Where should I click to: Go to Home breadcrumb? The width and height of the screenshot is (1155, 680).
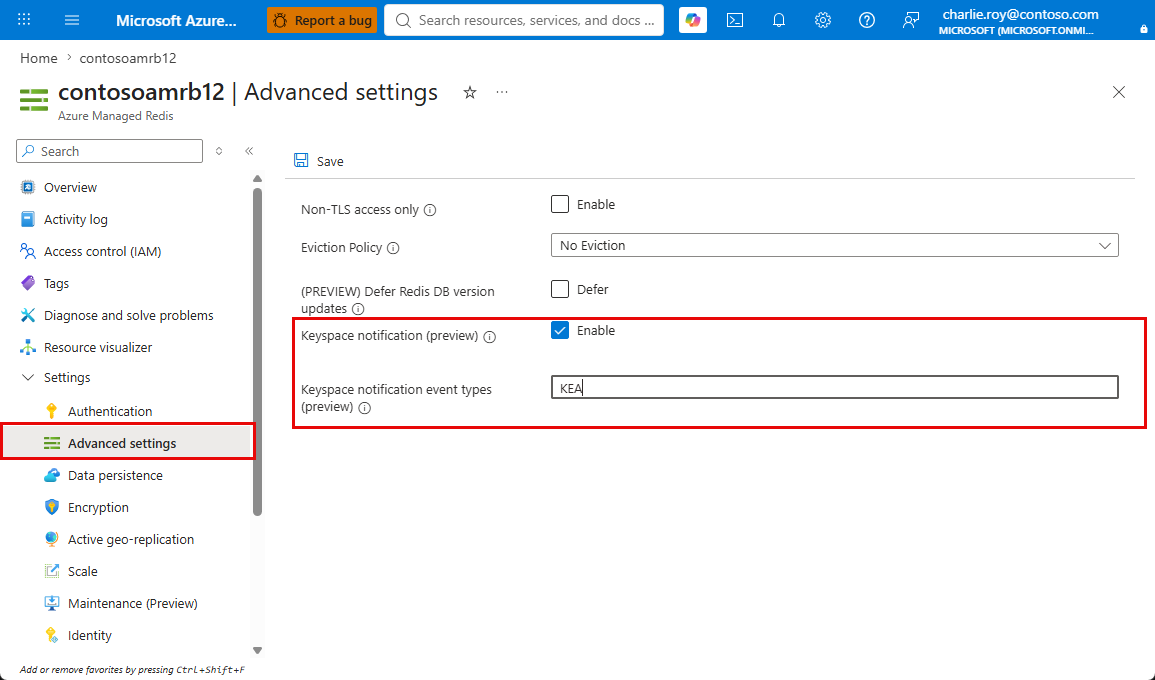click(x=38, y=58)
